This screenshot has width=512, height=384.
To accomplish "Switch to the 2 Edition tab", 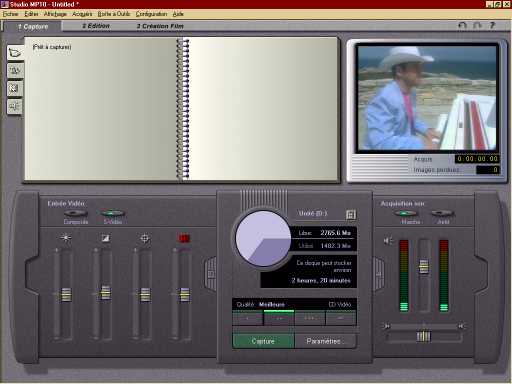I will 96,26.
